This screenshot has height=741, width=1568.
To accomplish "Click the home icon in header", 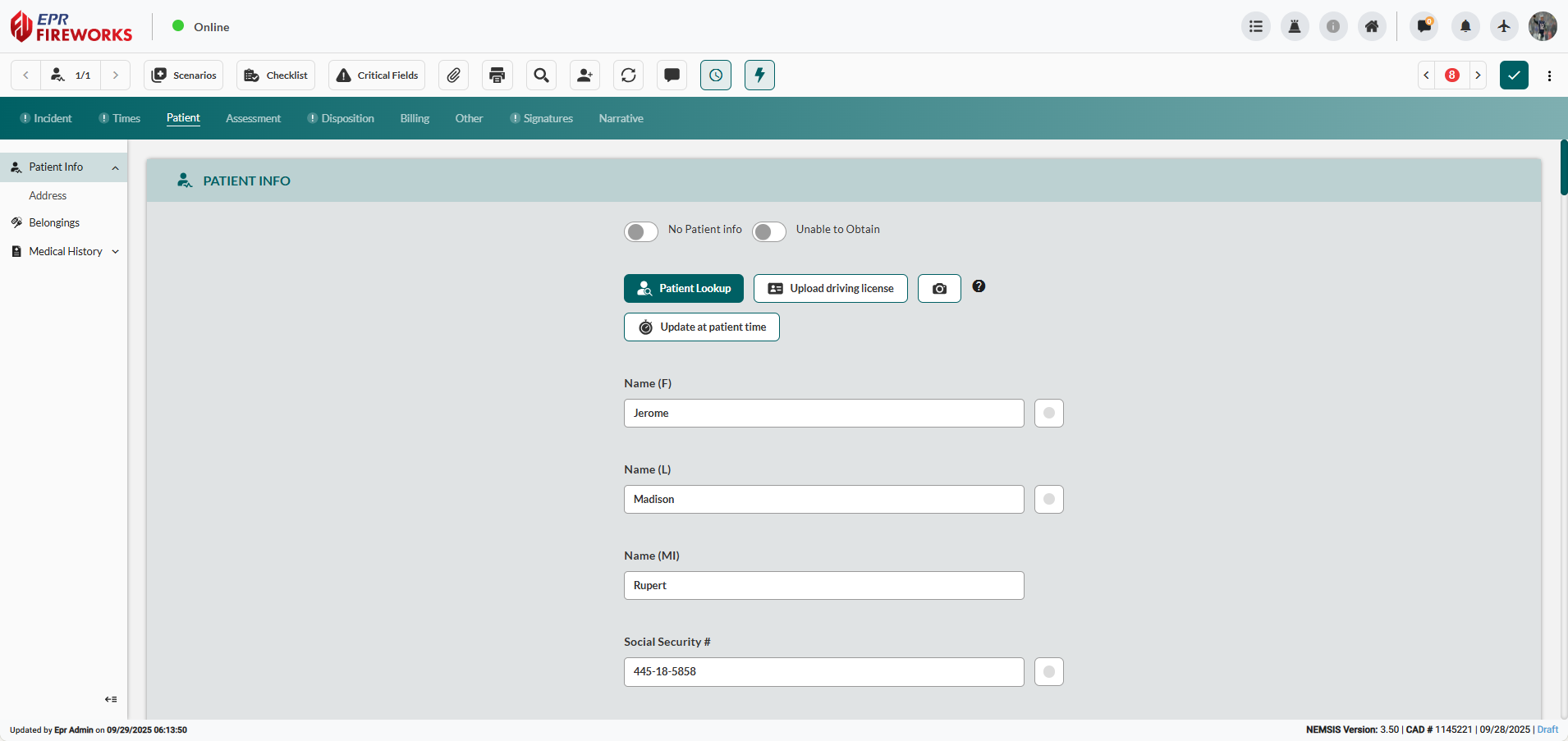I will [x=1372, y=27].
